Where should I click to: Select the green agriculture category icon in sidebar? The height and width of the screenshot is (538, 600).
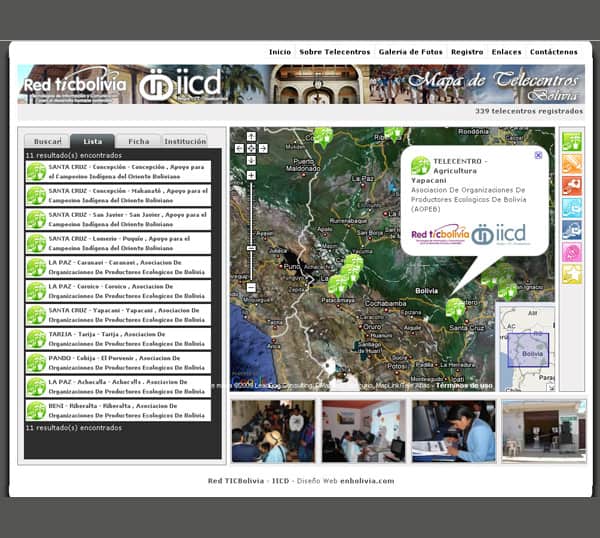[x=572, y=142]
